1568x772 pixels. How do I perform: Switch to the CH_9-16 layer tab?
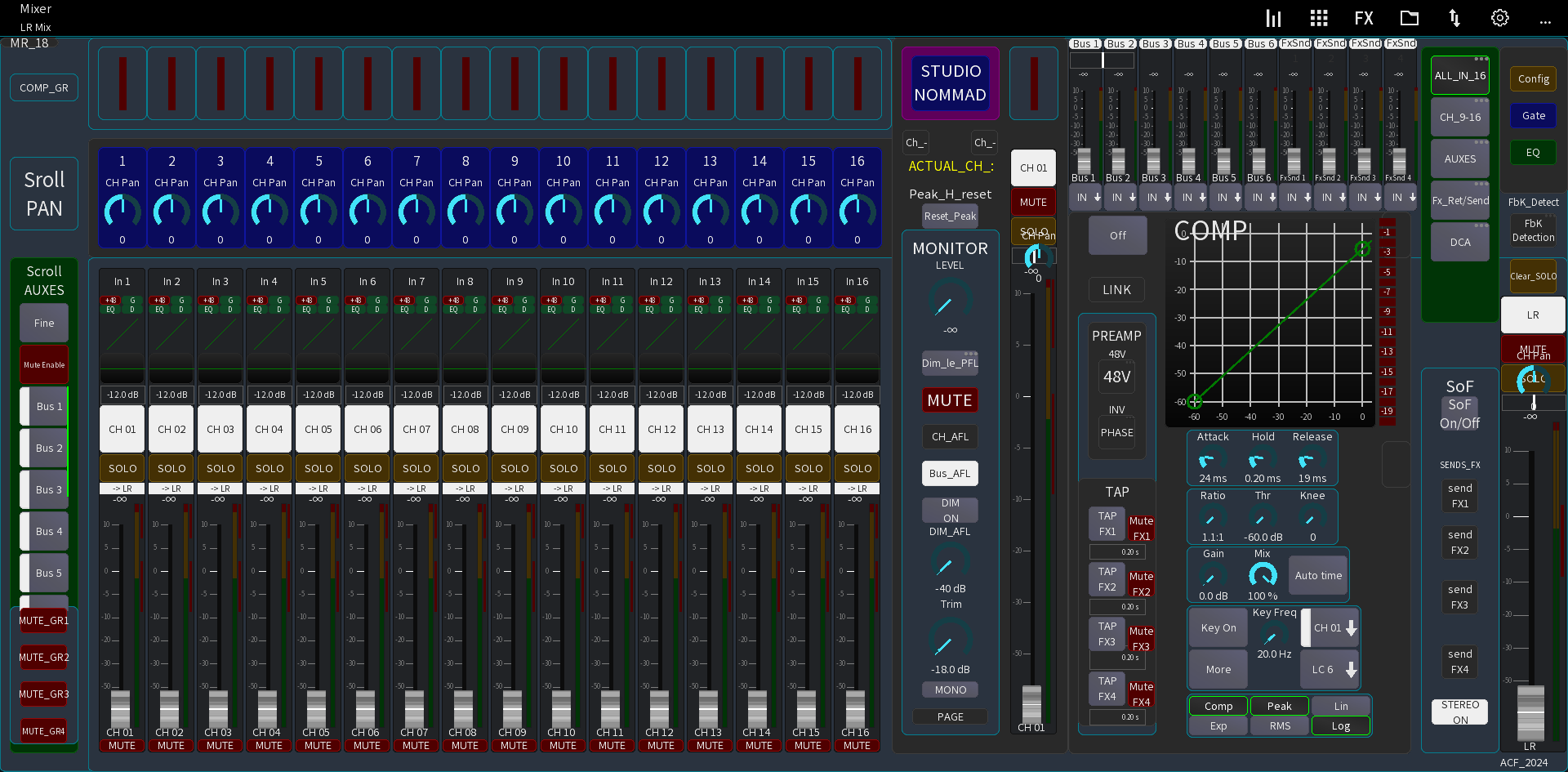coord(1459,117)
